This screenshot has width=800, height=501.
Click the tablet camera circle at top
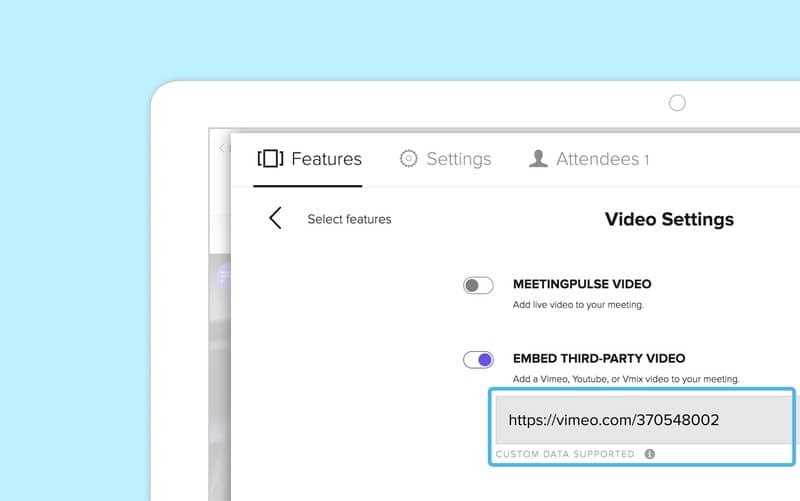pyautogui.click(x=677, y=103)
